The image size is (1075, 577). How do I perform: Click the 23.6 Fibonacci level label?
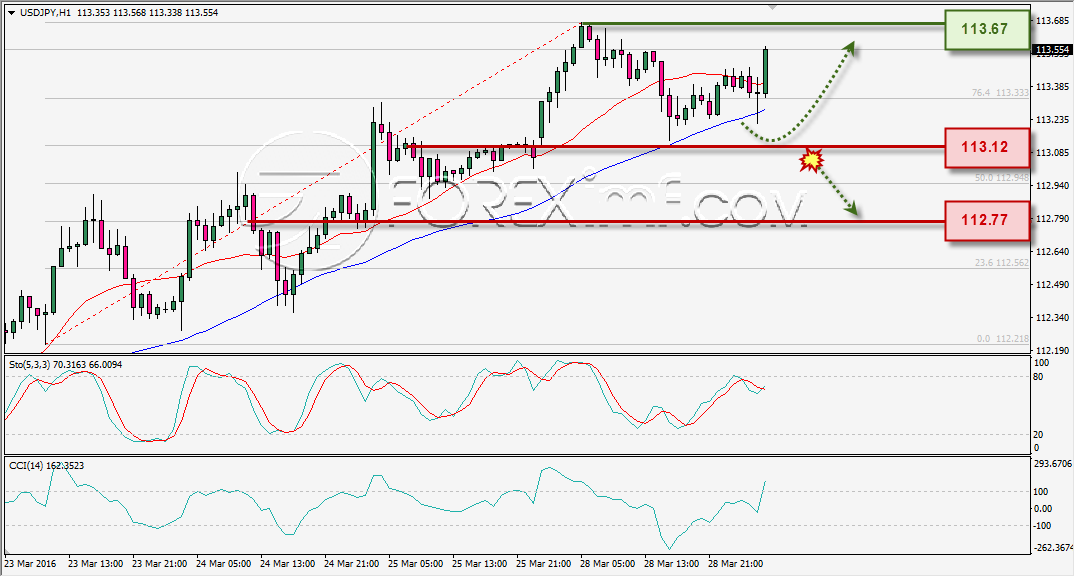[x=1001, y=262]
